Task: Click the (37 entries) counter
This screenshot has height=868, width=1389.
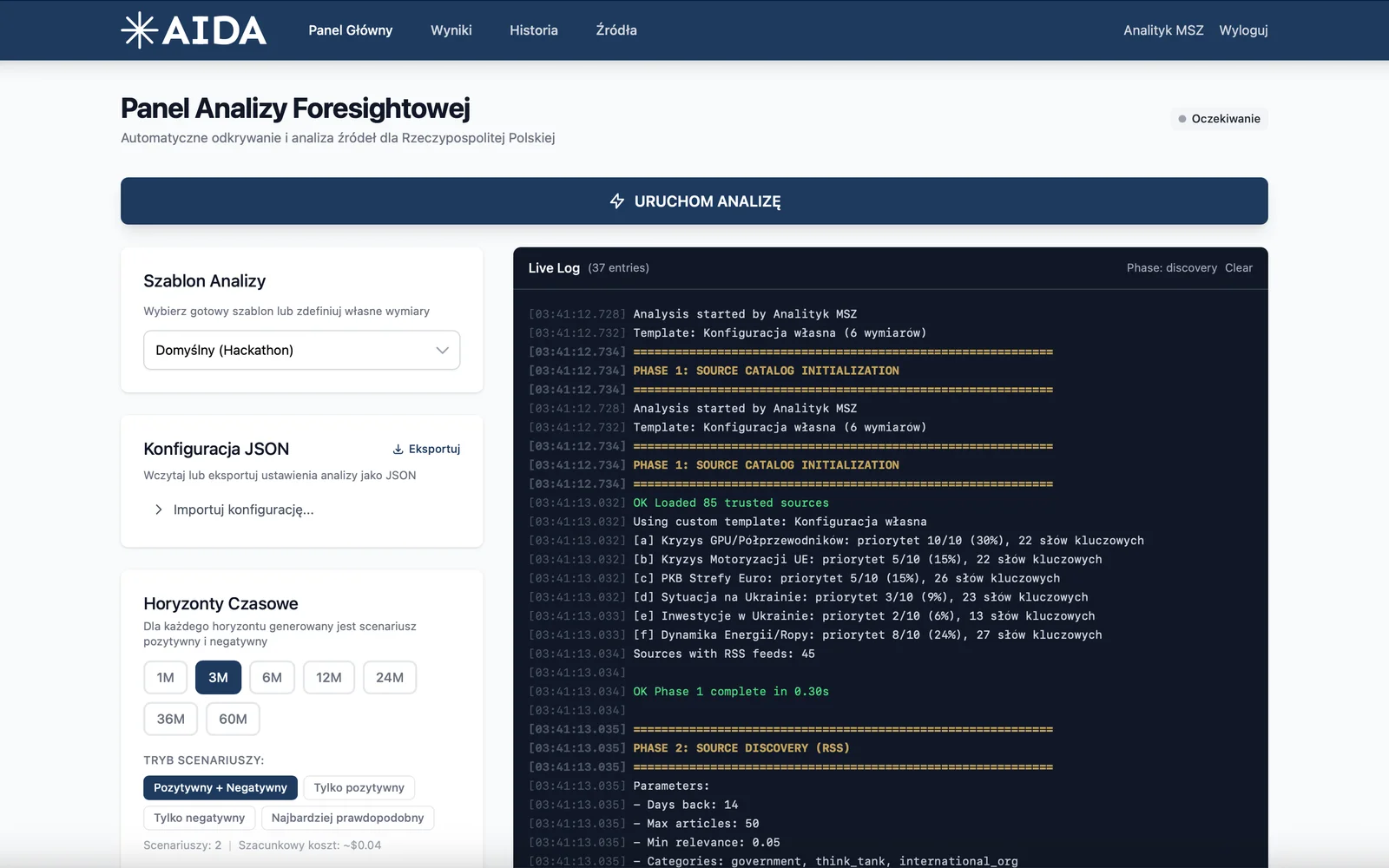Action: (619, 268)
